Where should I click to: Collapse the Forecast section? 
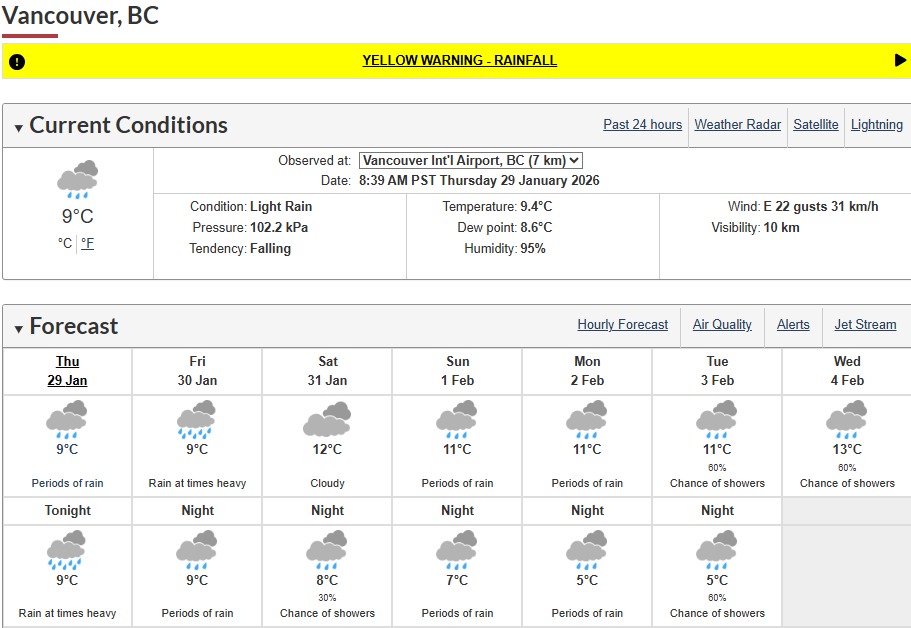(19, 329)
